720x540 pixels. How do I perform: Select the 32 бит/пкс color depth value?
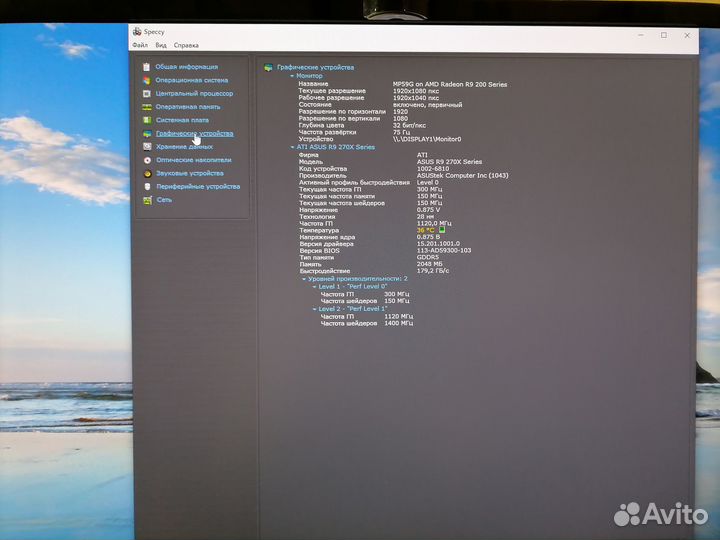pos(409,125)
